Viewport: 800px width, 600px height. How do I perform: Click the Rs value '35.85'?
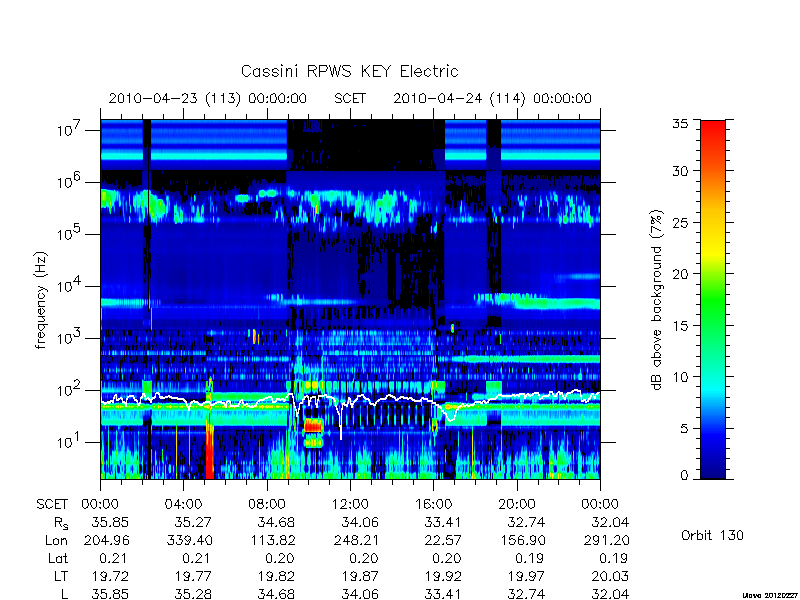110,523
